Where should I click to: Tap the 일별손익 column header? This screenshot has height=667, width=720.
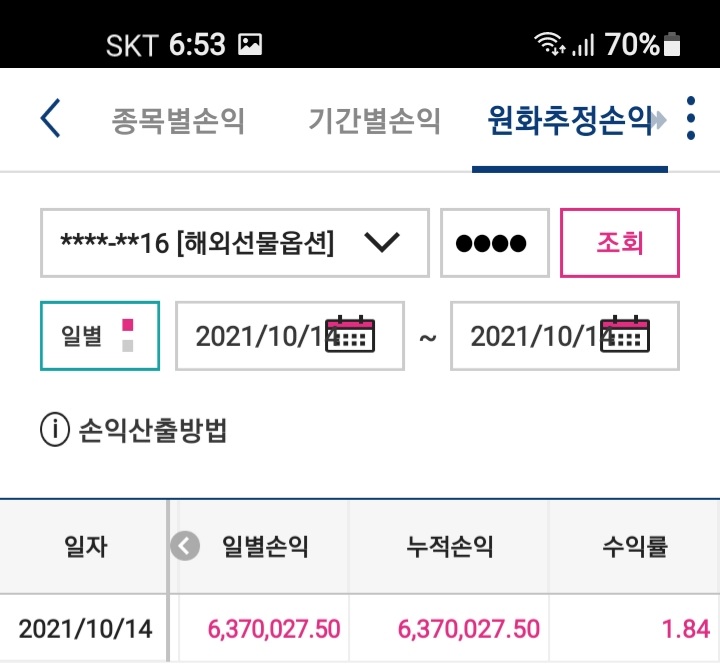(265, 546)
